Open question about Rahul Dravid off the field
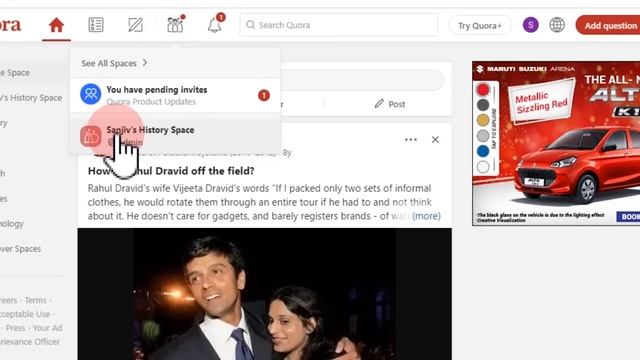Image resolution: width=640 pixels, height=360 pixels. click(171, 171)
